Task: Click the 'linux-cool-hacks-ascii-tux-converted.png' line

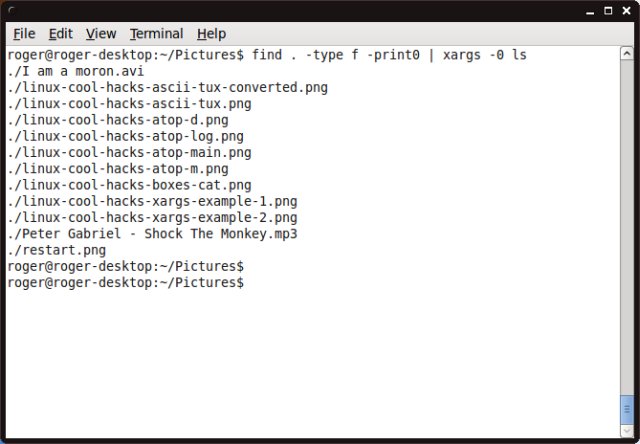Action: tap(167, 88)
